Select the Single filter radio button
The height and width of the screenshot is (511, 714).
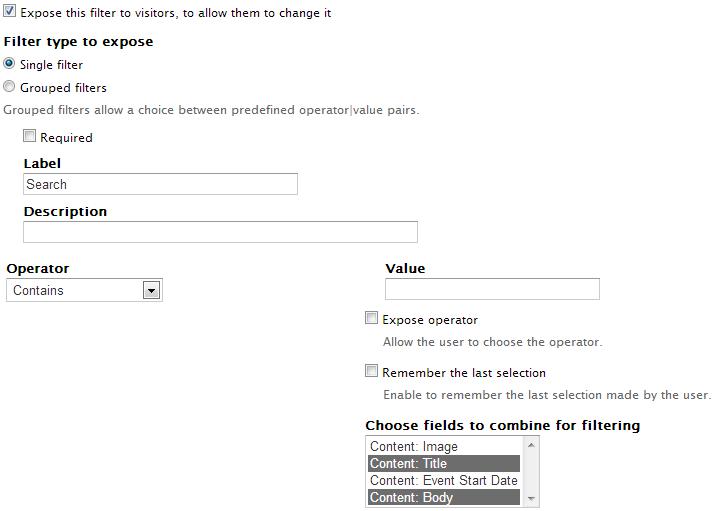click(9, 63)
